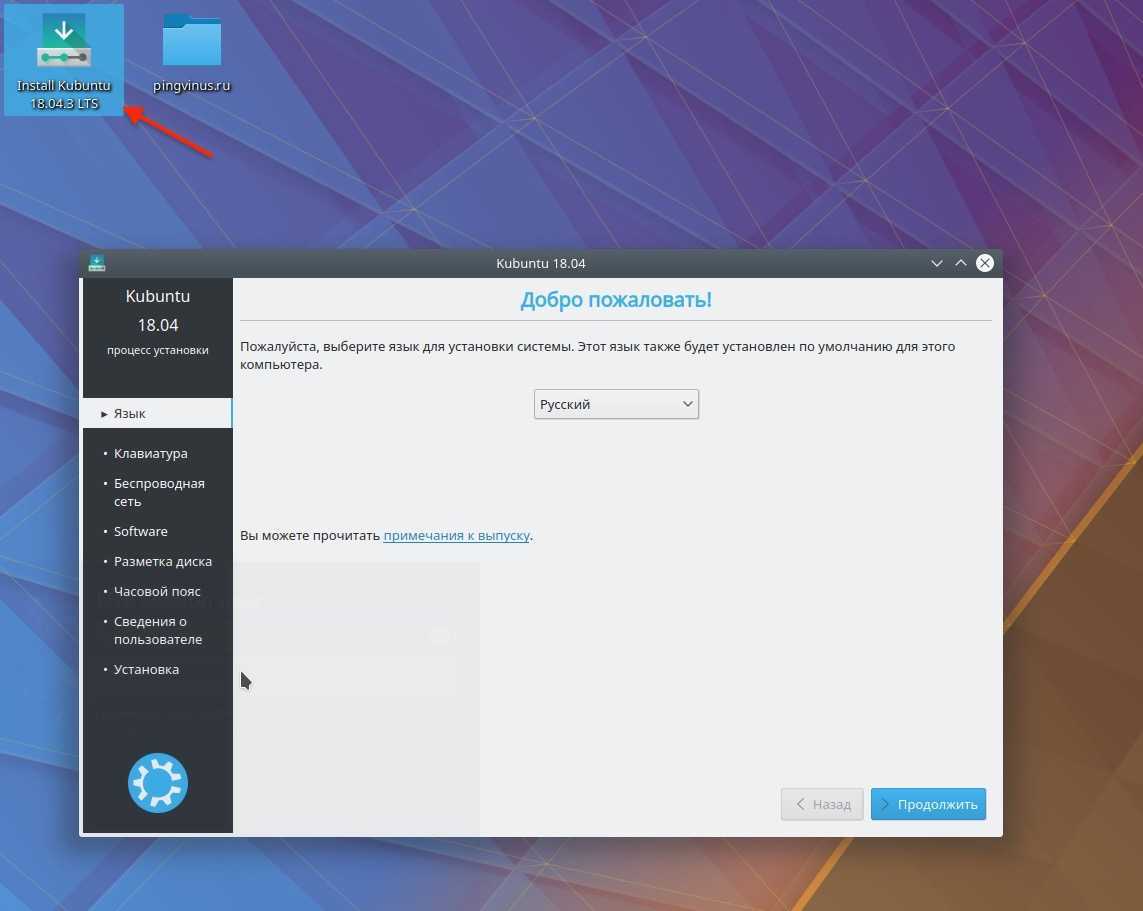Screen dimensions: 1143x911
Task: Select the Часовой пояс step
Action: tap(157, 591)
